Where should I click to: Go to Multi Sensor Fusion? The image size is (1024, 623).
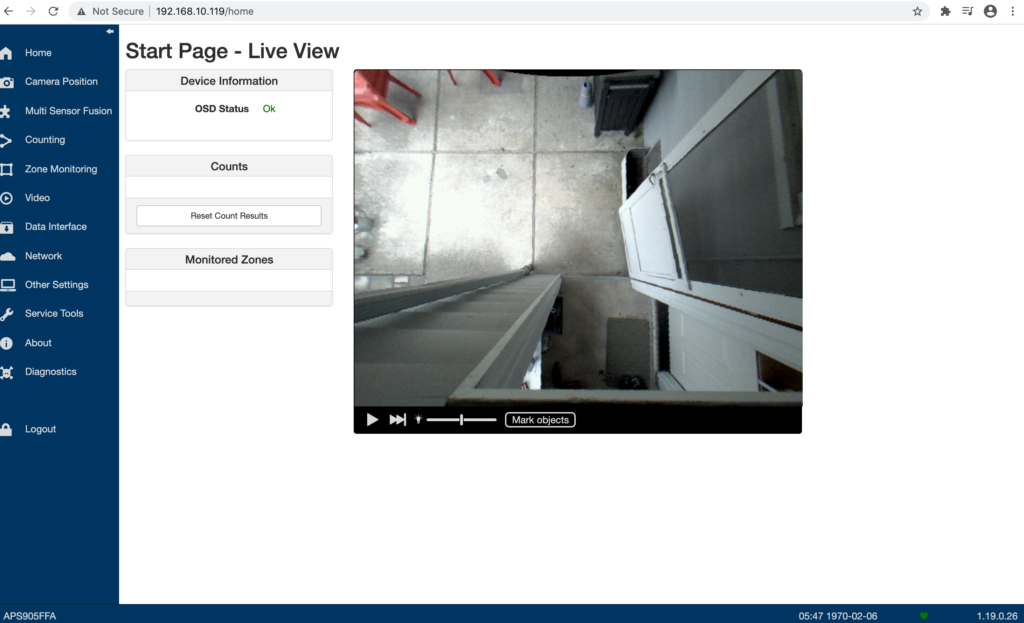[68, 111]
